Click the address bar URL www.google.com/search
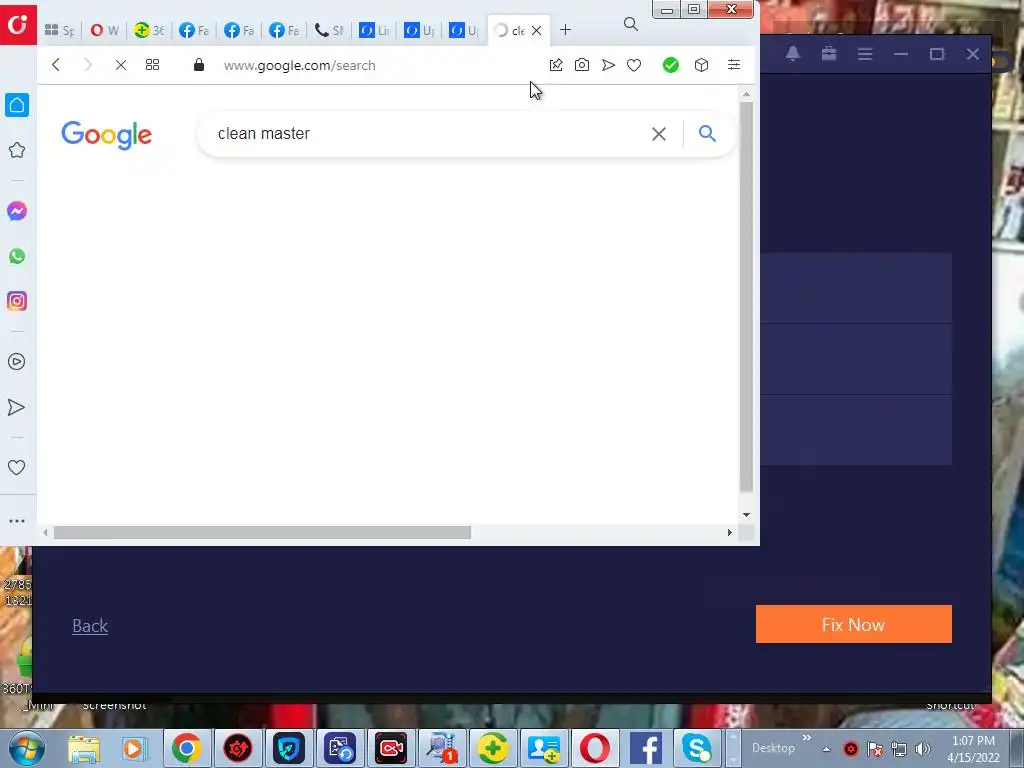The height and width of the screenshot is (768, 1024). (300, 65)
